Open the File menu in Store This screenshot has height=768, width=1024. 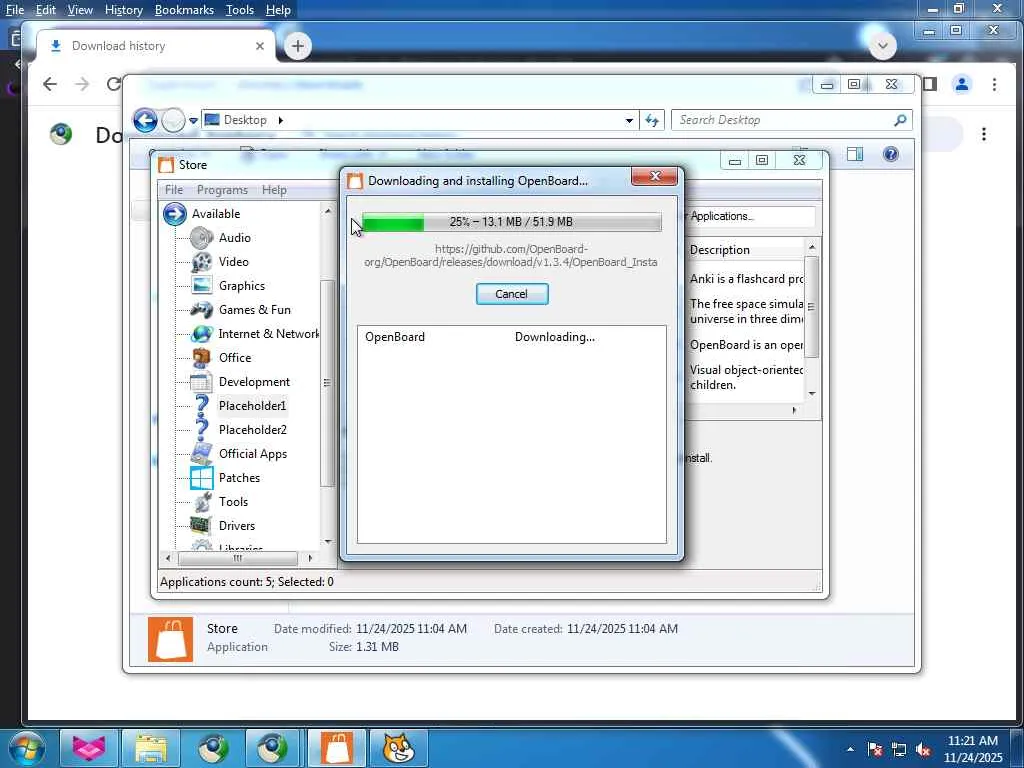point(174,190)
